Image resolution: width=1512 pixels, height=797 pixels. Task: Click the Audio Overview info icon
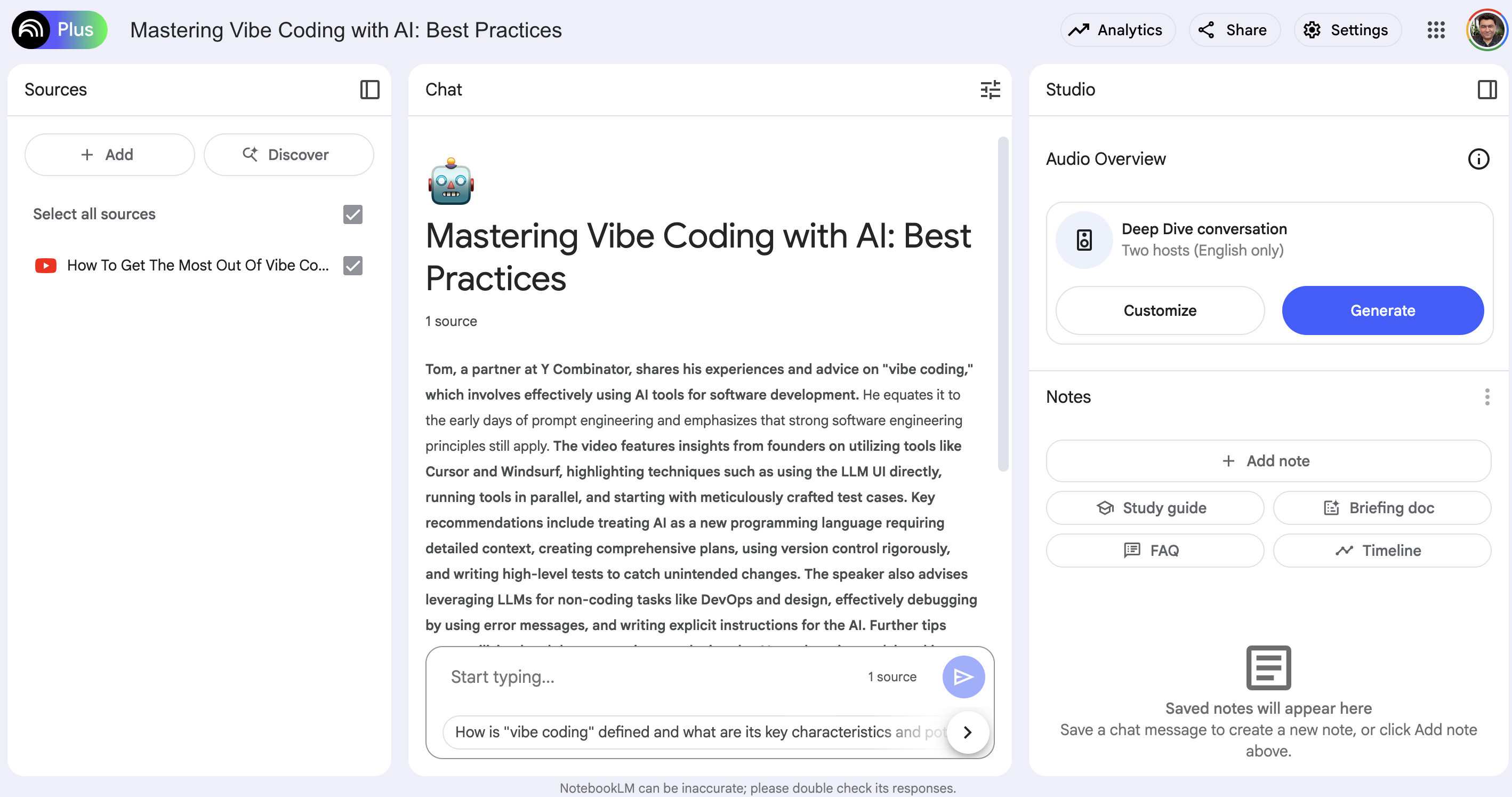tap(1478, 159)
